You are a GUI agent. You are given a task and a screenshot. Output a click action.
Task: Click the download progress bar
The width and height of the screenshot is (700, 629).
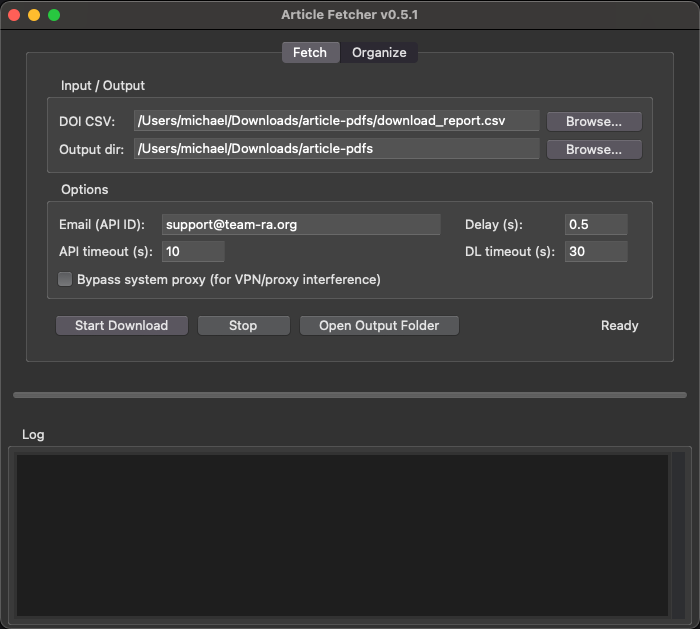(x=350, y=395)
